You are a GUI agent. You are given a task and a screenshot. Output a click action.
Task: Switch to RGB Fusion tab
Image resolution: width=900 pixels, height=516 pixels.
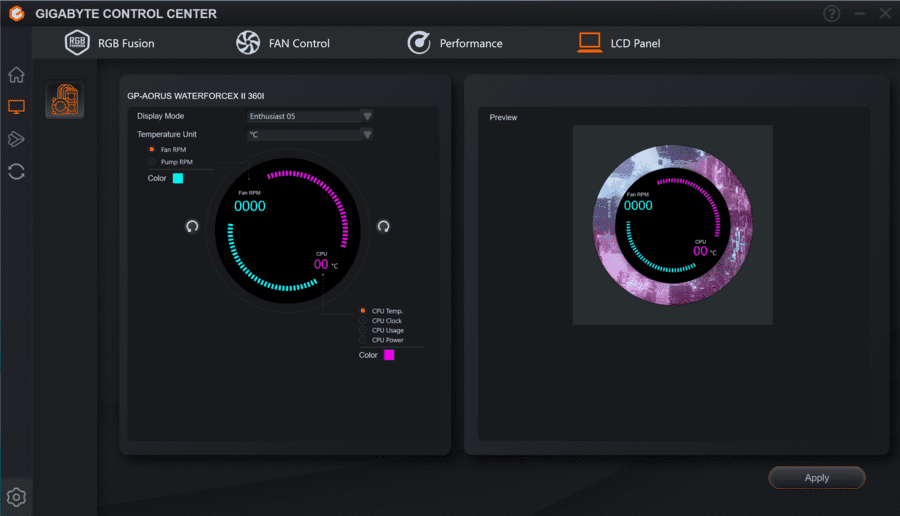(110, 43)
